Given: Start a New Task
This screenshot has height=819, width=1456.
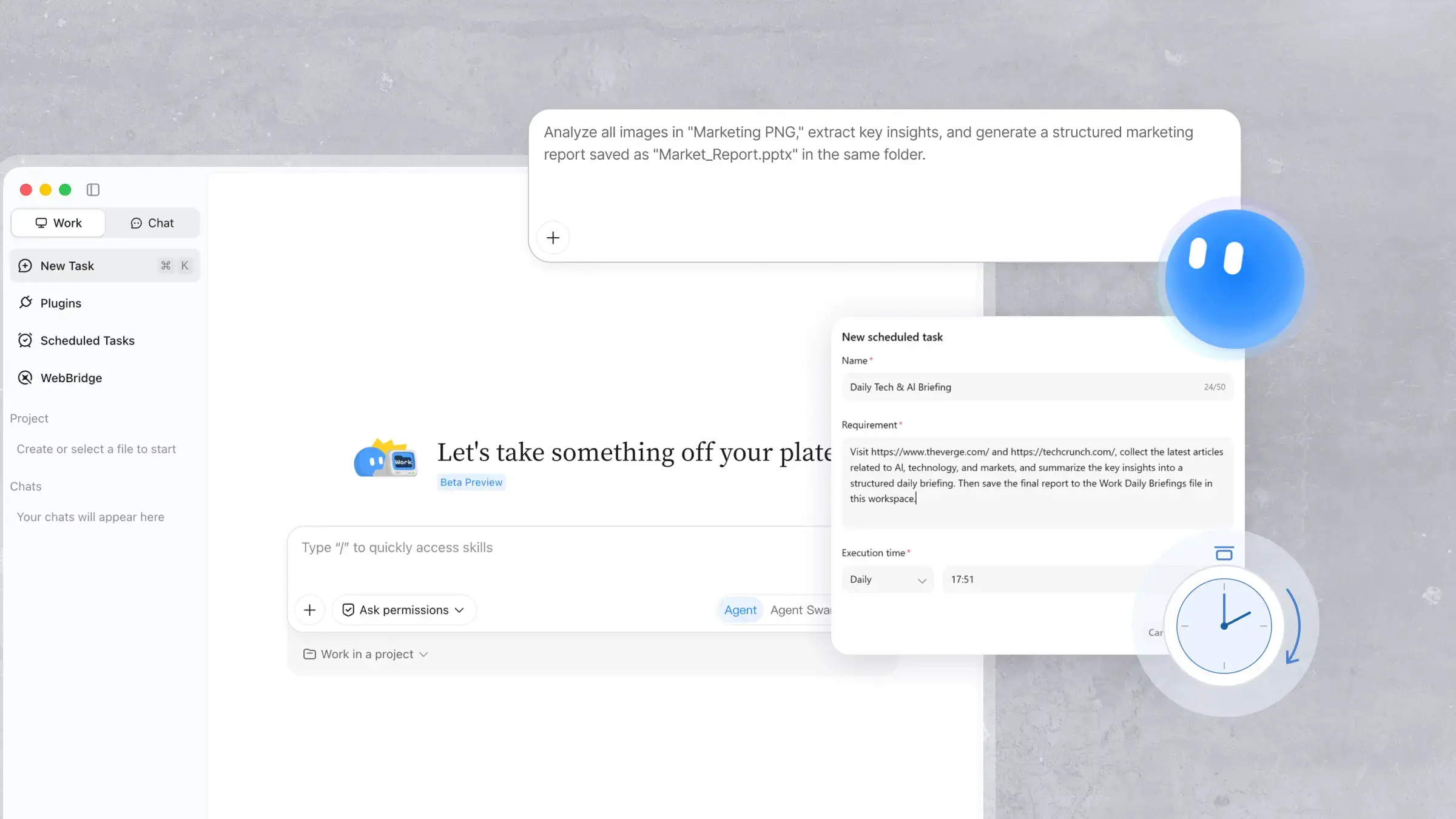Looking at the screenshot, I should tap(105, 266).
